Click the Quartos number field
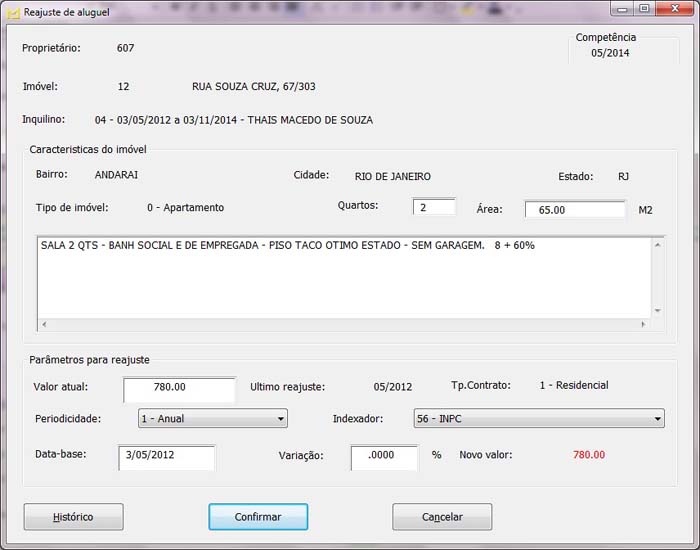This screenshot has height=550, width=700. (x=434, y=207)
